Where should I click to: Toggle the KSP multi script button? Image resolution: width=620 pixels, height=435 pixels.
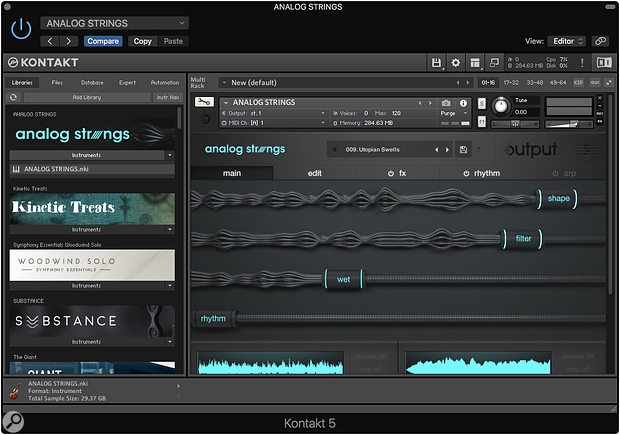pos(578,83)
